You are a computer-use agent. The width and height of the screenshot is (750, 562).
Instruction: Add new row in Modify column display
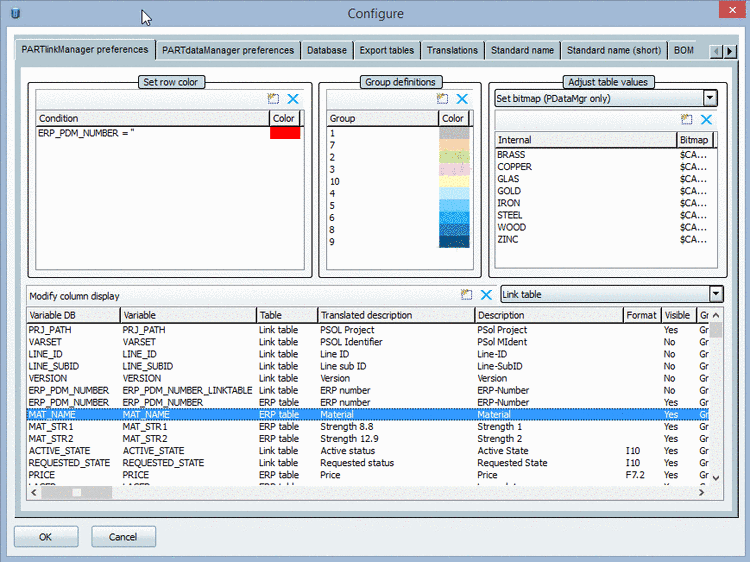click(x=466, y=295)
